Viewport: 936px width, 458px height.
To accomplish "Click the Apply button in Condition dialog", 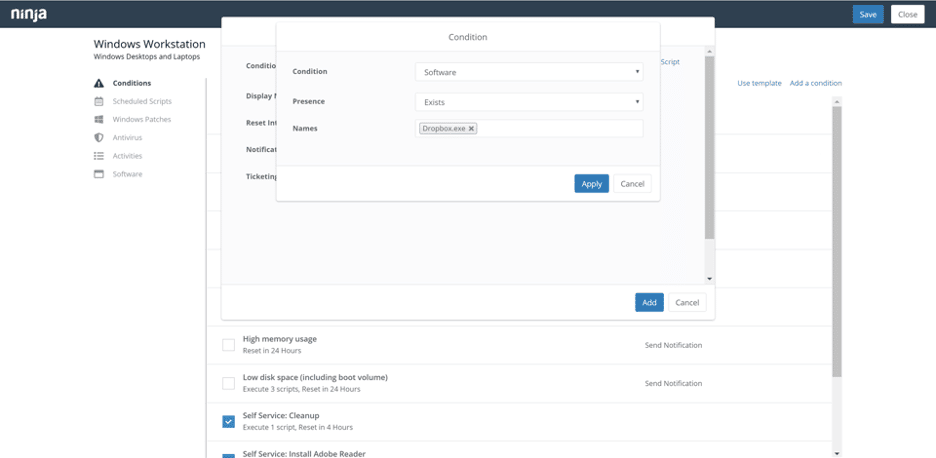I will point(591,184).
